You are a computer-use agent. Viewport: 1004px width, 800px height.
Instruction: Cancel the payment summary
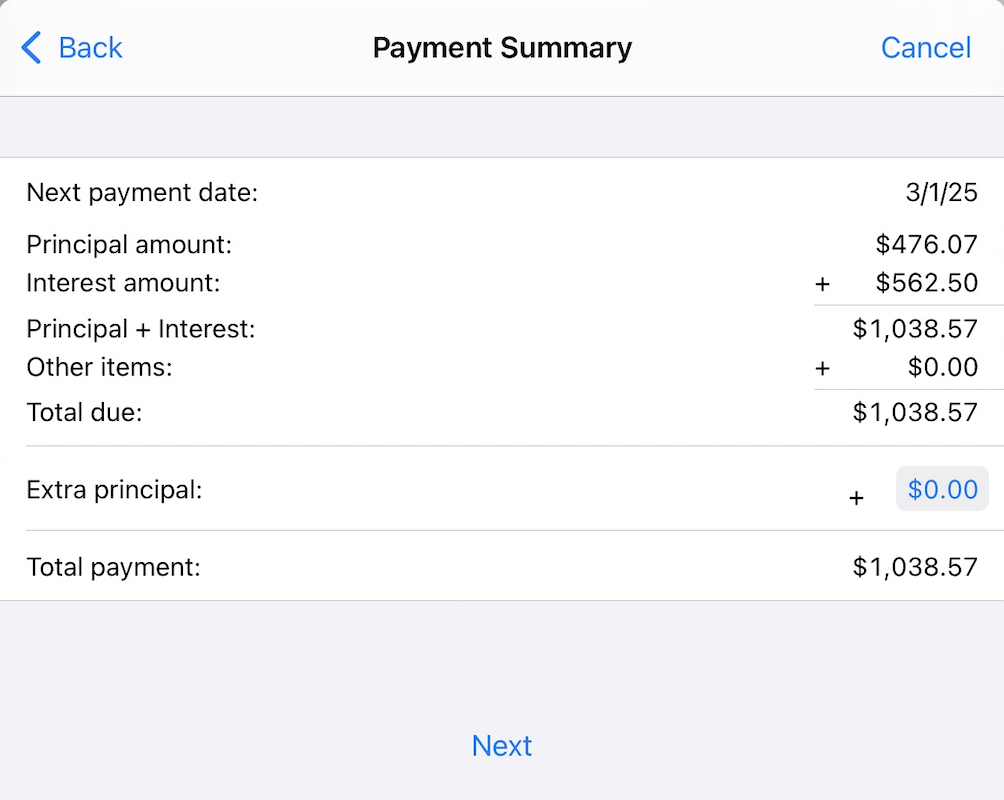pyautogui.click(x=925, y=48)
